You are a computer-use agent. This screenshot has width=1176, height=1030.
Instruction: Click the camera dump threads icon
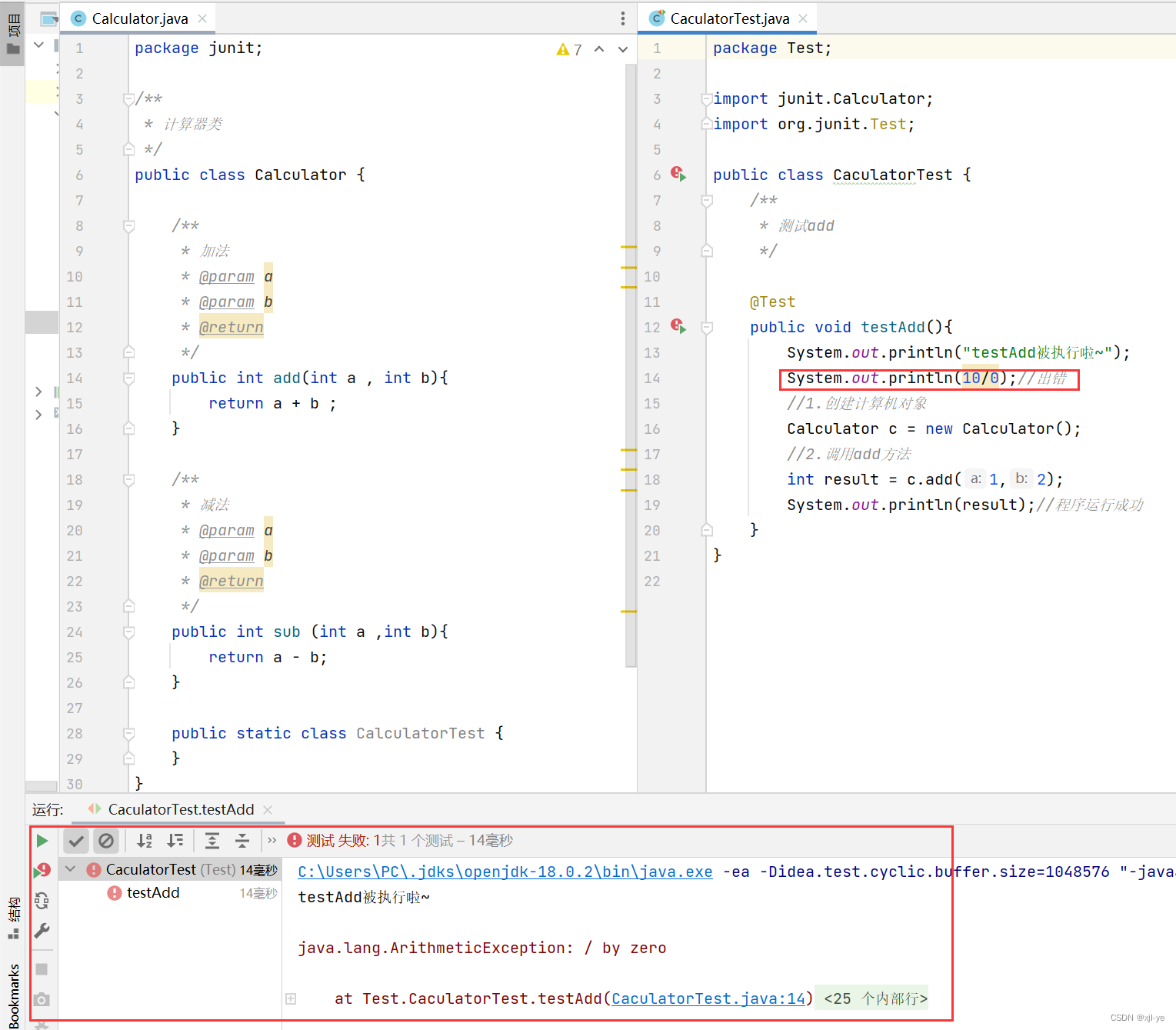tap(42, 999)
